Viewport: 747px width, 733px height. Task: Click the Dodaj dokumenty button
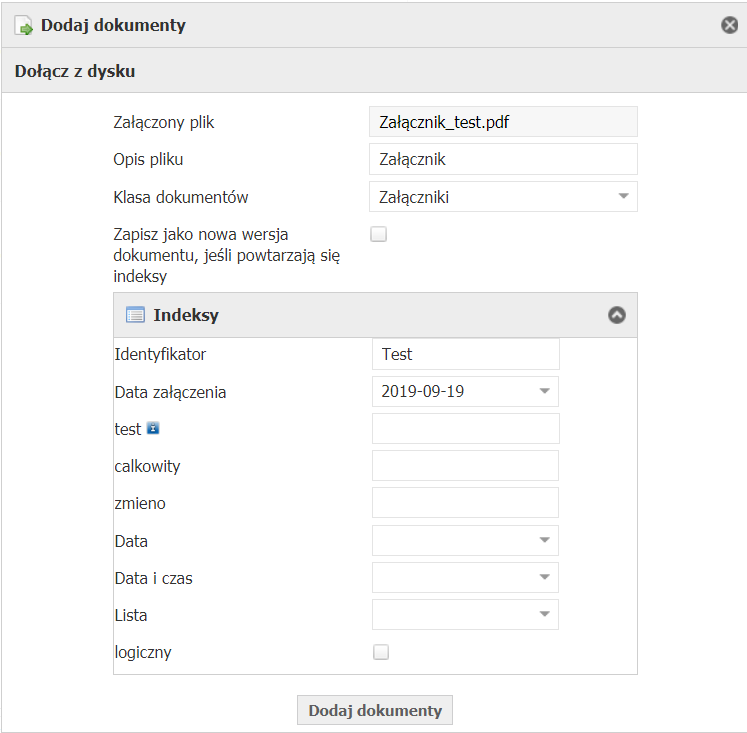375,710
